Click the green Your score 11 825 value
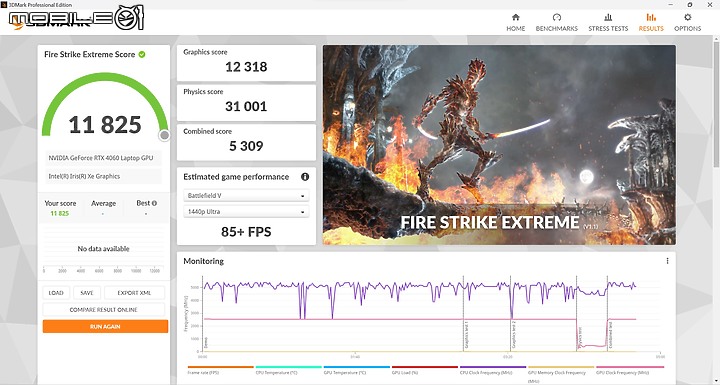The width and height of the screenshot is (720, 385). [60, 214]
